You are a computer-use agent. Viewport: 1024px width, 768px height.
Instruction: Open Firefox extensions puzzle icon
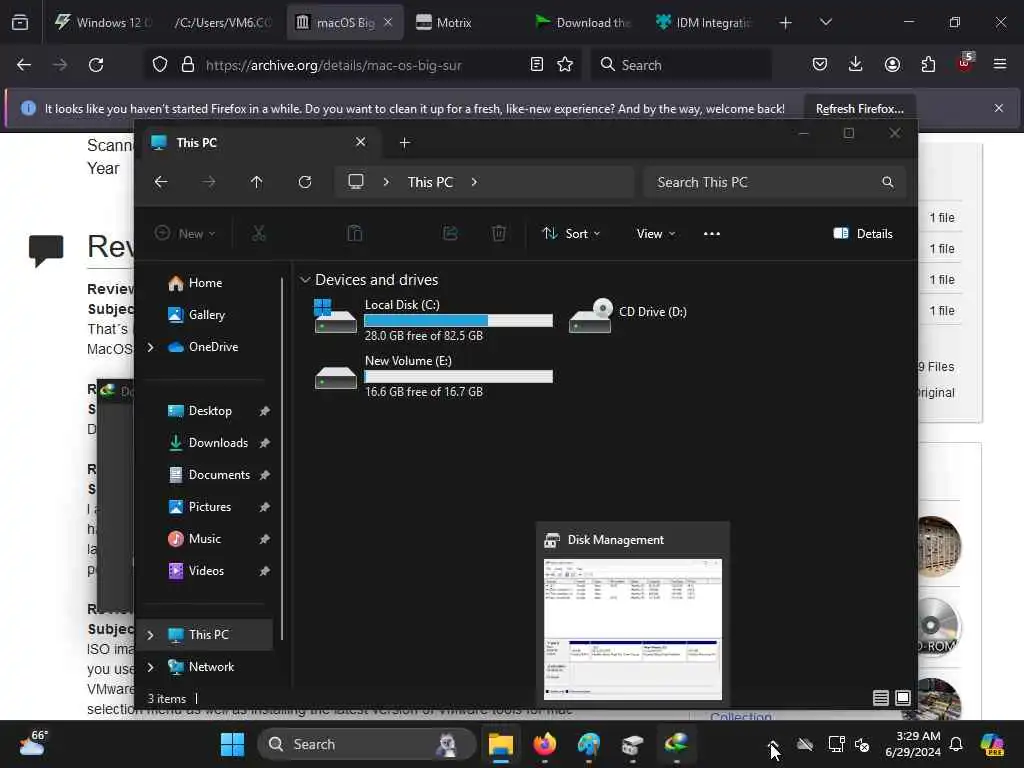tap(928, 64)
